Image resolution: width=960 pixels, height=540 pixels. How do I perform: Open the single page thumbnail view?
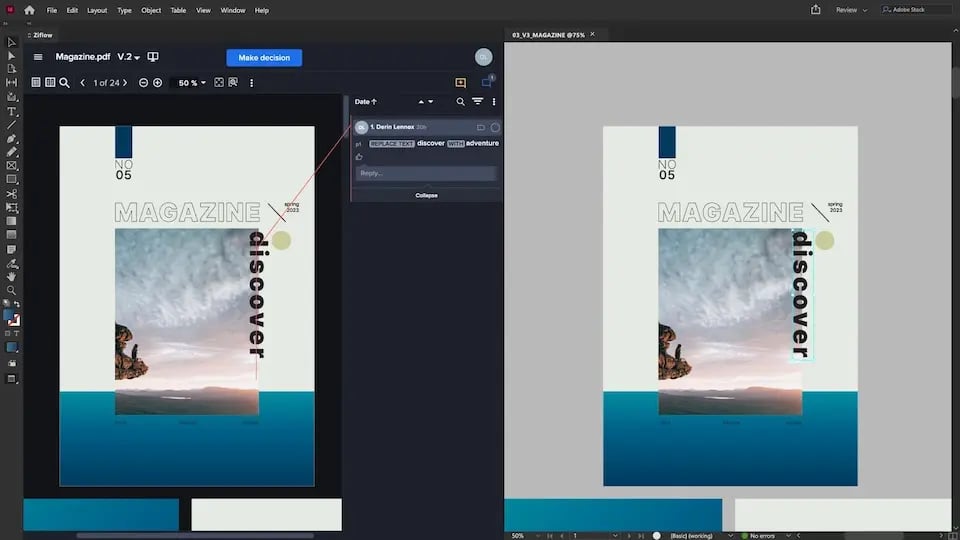point(36,82)
